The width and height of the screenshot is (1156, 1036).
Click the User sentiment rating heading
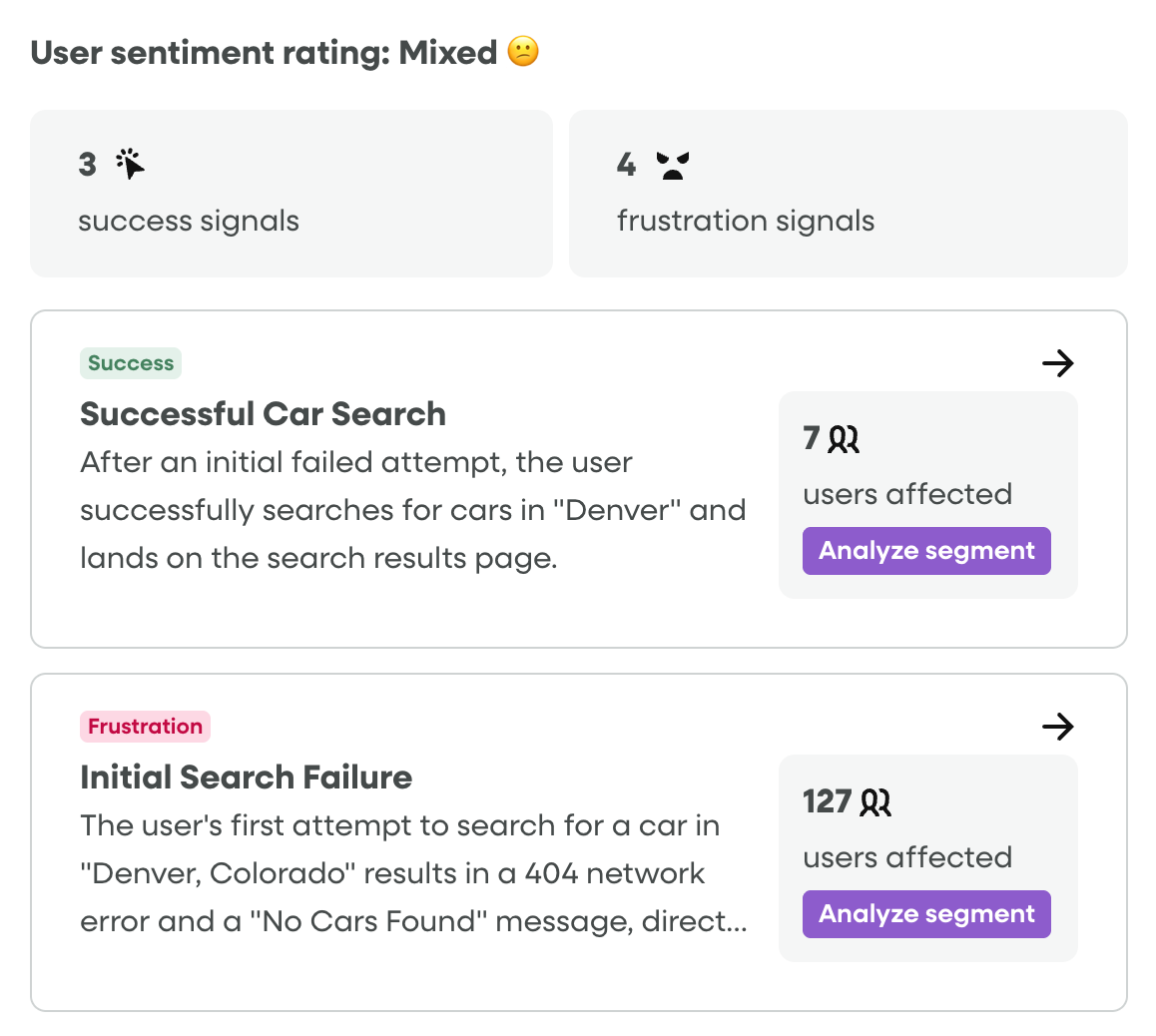pyautogui.click(x=264, y=52)
